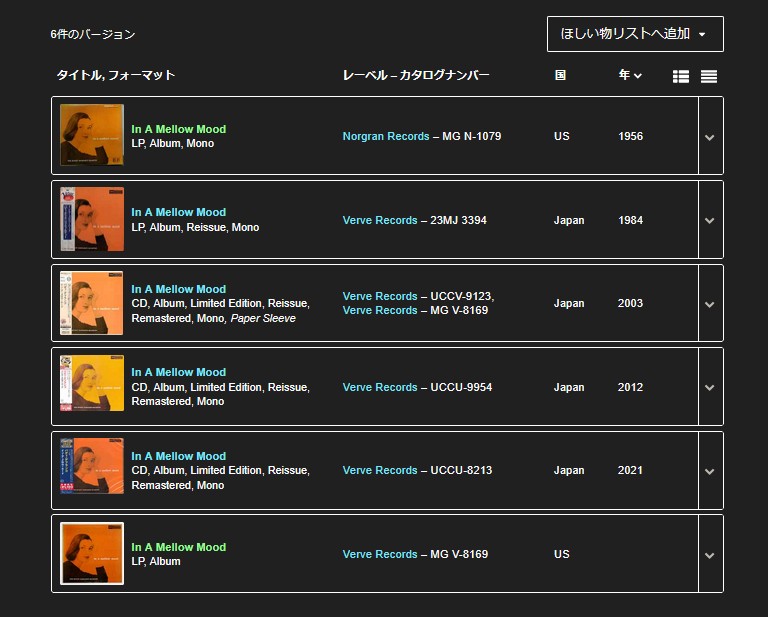Switch to the detailed list view icon
The image size is (768, 617).
point(681,76)
